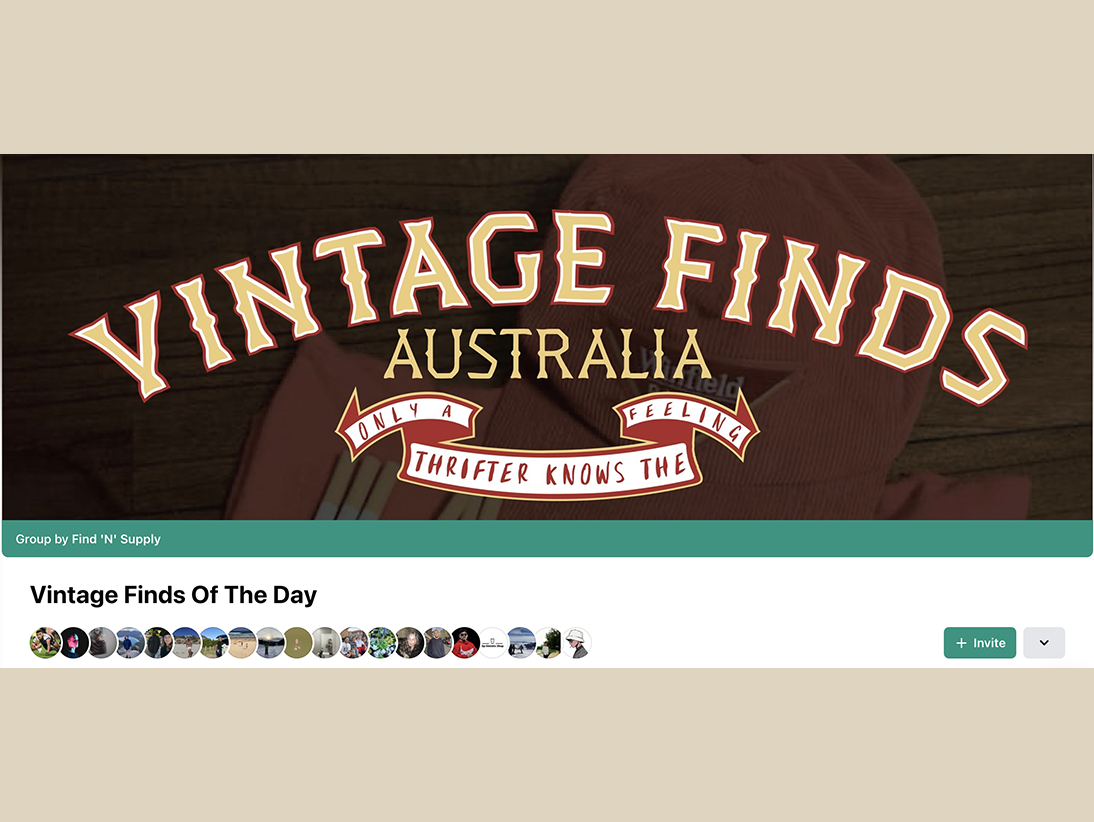Open member avatar in red hoodie
The width and height of the screenshot is (1094, 822).
point(465,643)
